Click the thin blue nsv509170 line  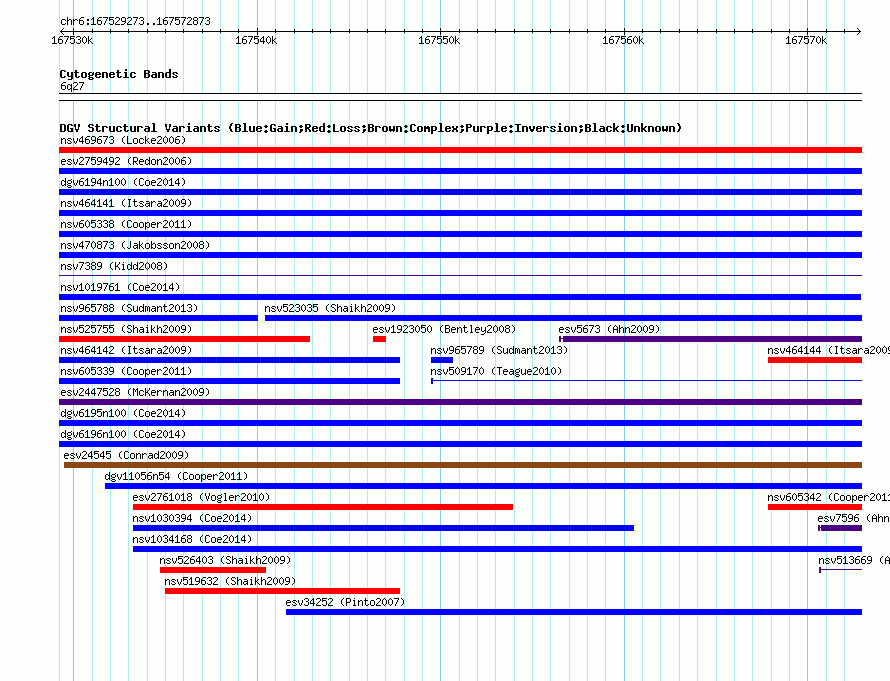[646, 381]
